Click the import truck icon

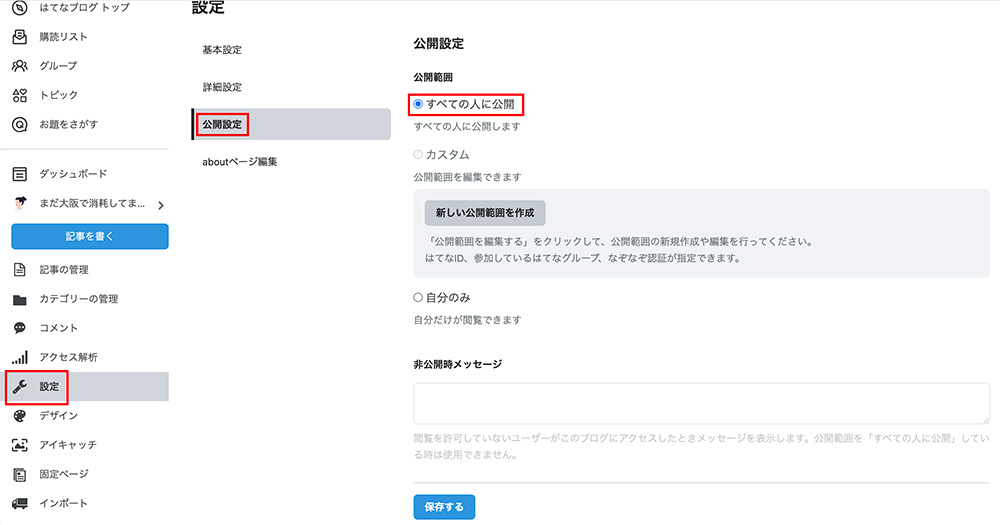click(x=20, y=503)
